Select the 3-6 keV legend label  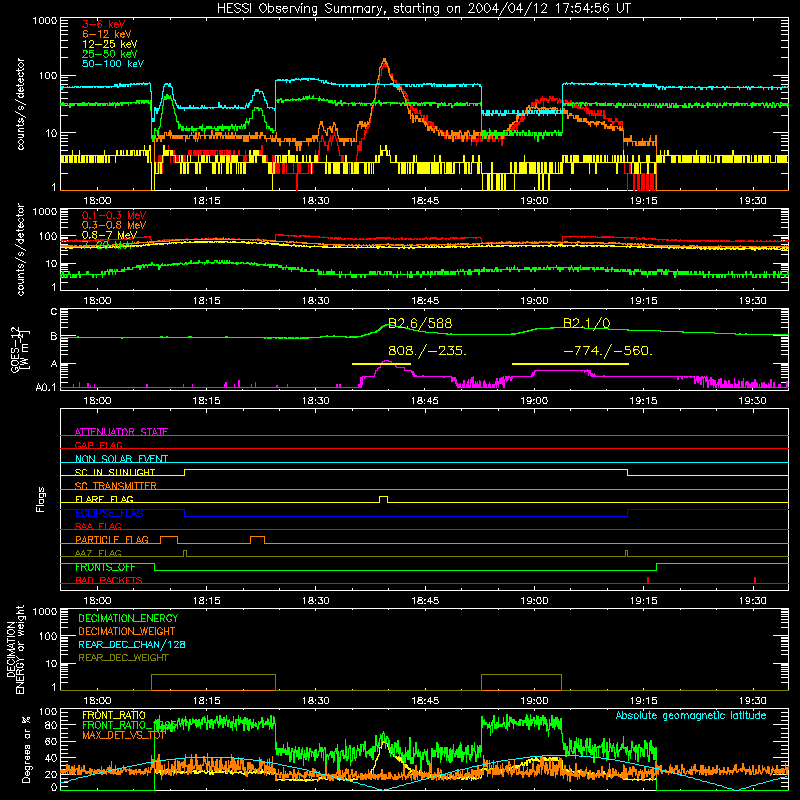pyautogui.click(x=104, y=24)
